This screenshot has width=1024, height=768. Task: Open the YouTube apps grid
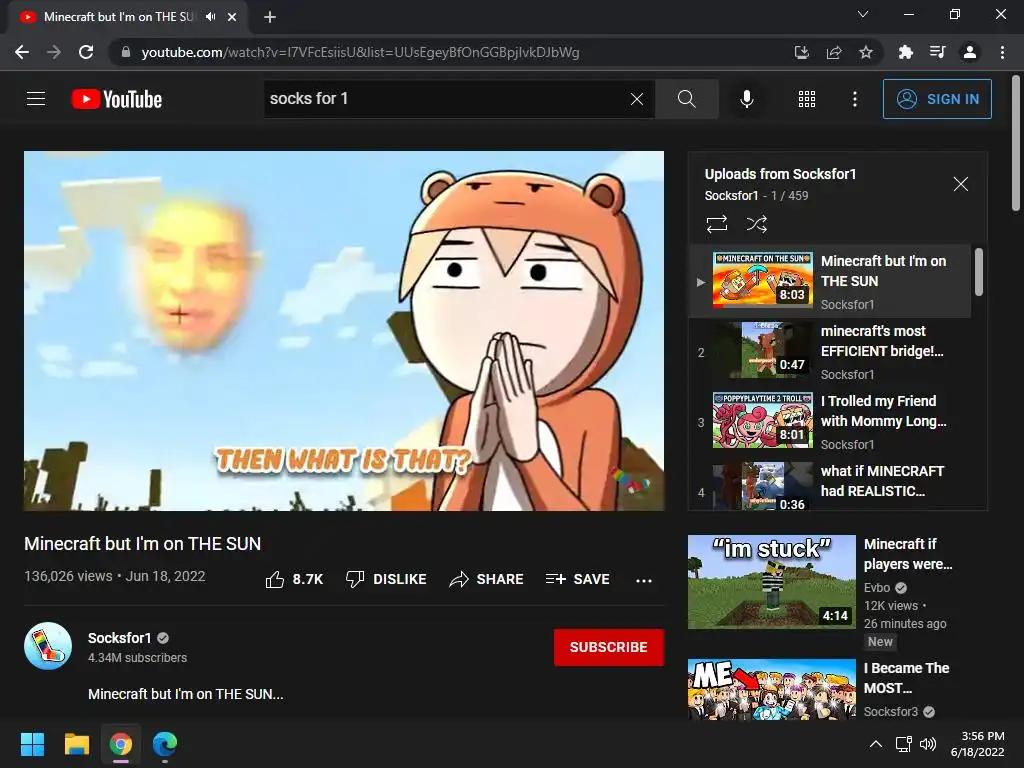807,99
